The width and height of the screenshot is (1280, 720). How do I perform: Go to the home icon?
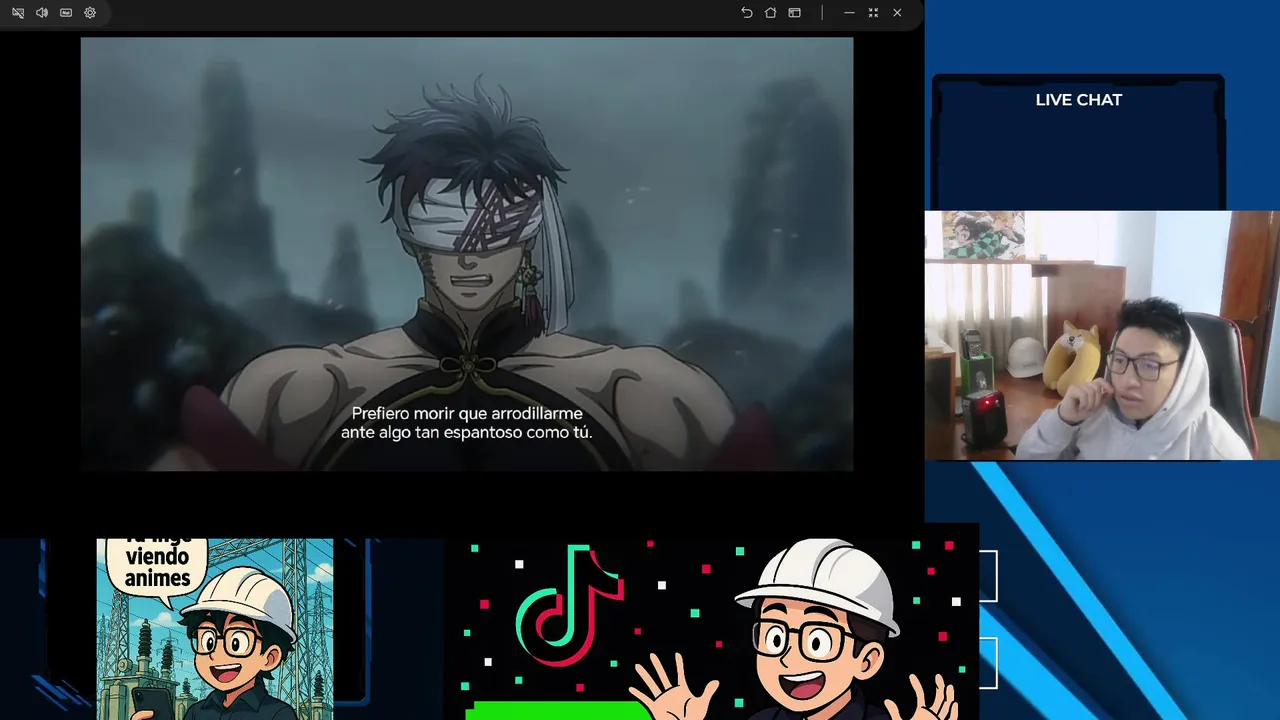770,13
